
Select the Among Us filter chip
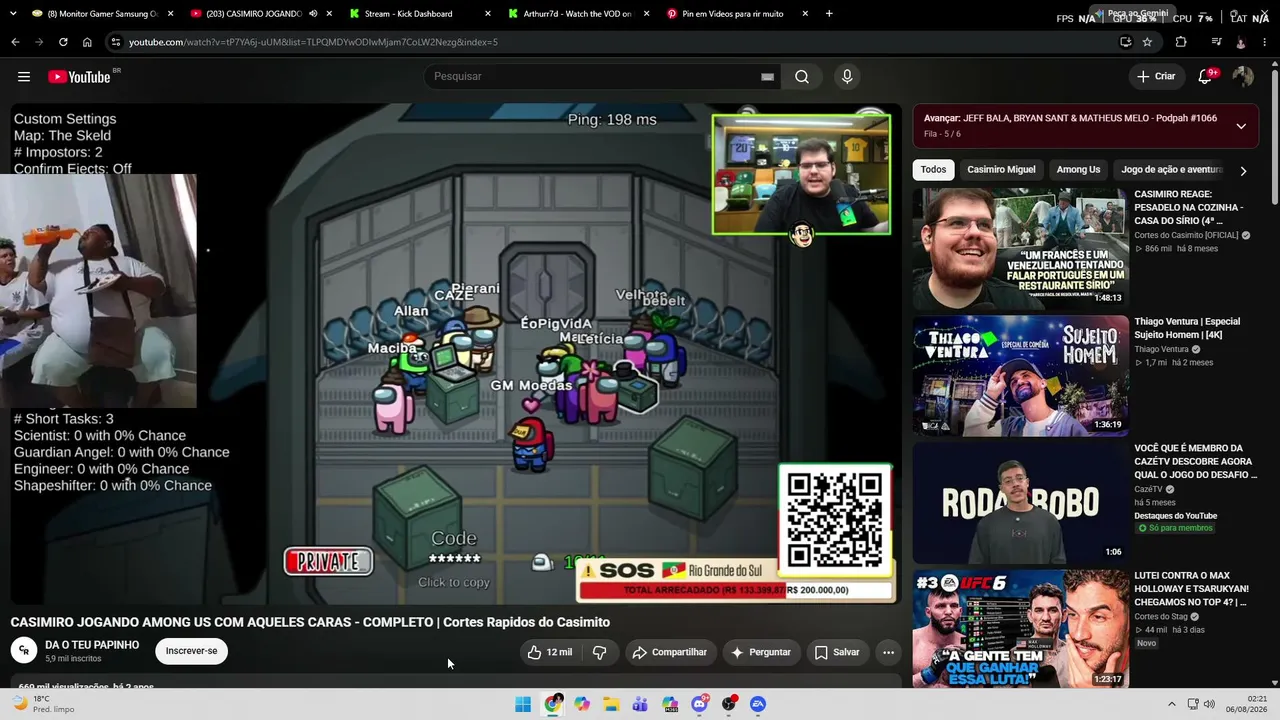[x=1078, y=170]
